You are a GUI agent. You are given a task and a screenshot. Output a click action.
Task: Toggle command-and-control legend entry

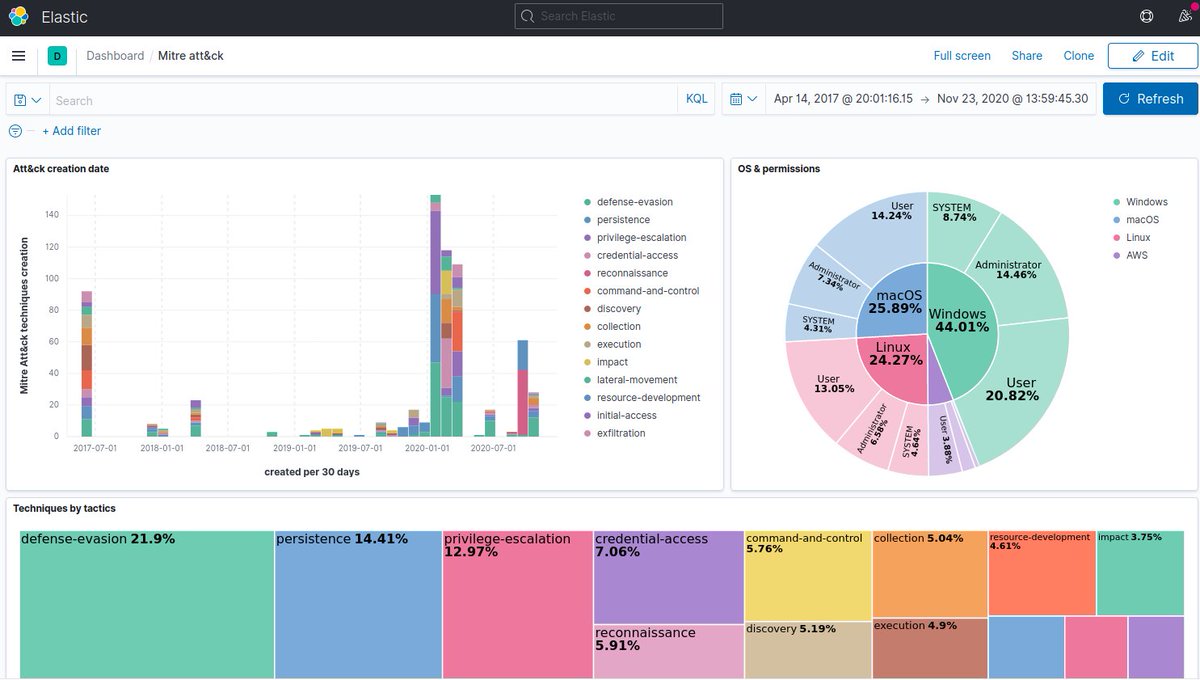coord(648,291)
